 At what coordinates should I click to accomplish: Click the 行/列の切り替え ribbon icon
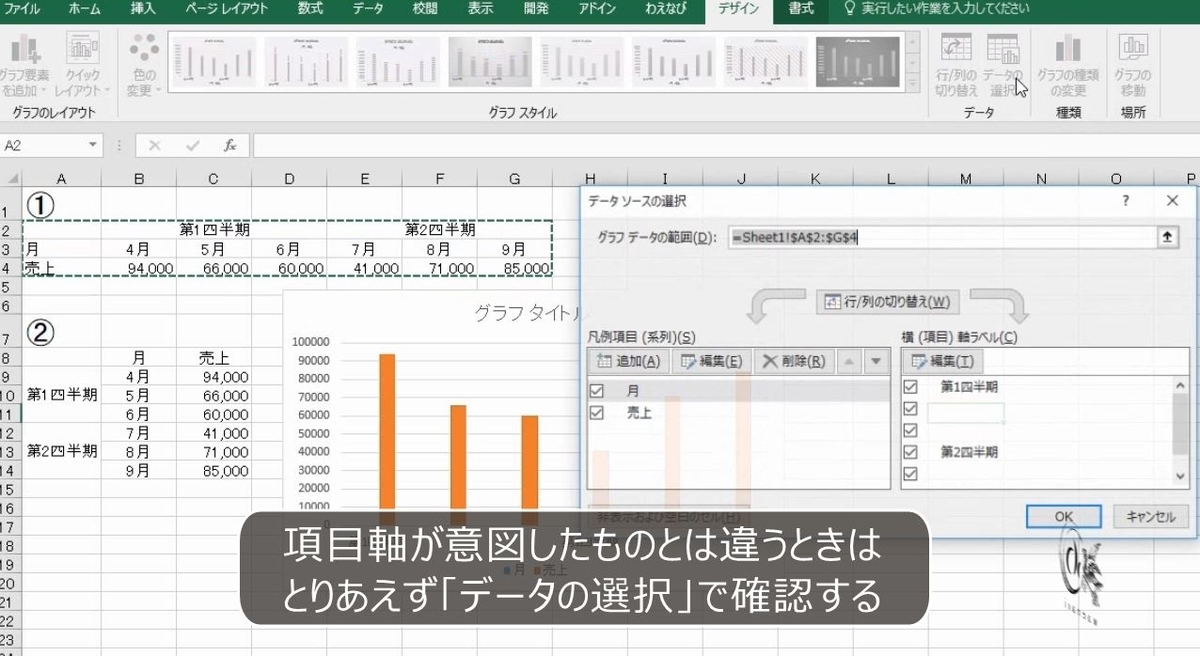click(x=955, y=60)
